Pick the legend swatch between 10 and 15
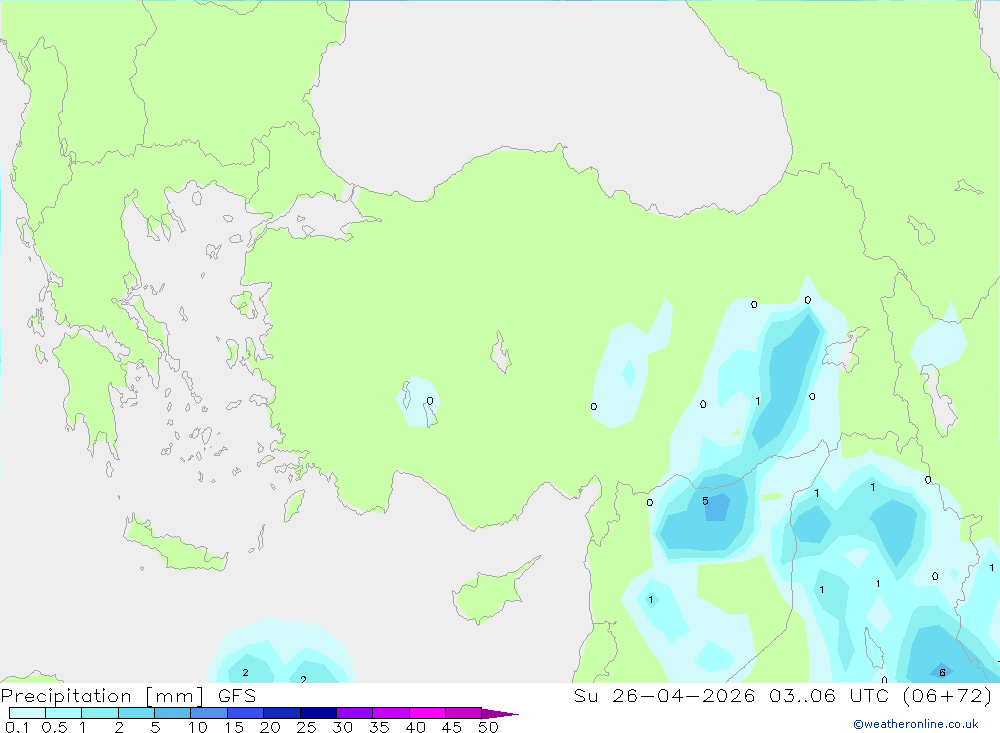Image resolution: width=1000 pixels, height=733 pixels. [209, 713]
